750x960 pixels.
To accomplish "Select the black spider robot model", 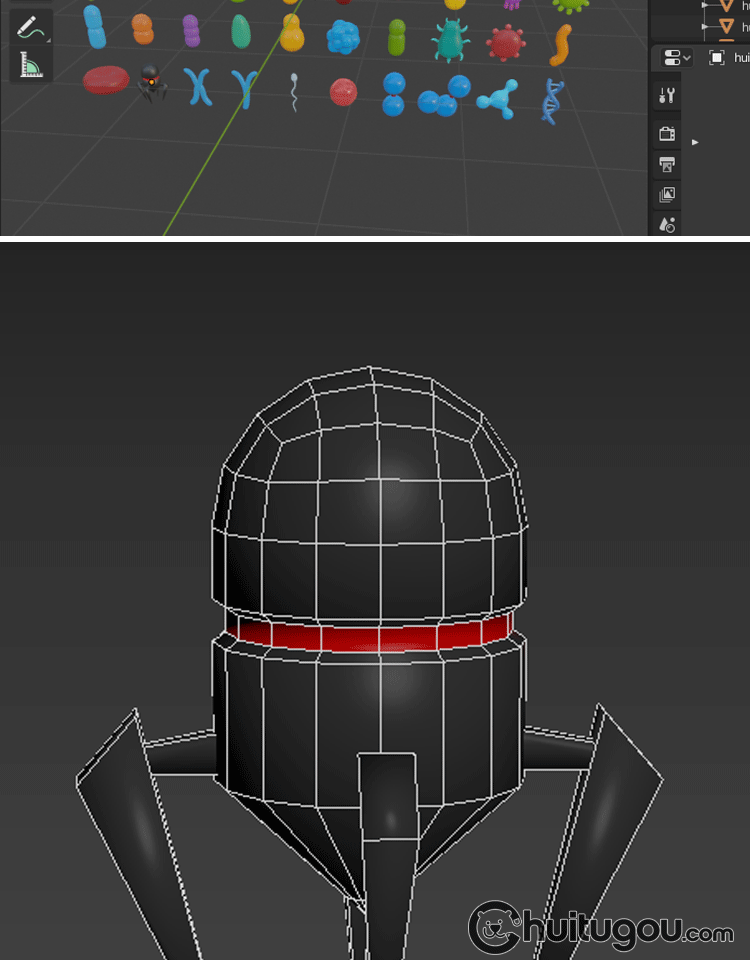I will pos(151,83).
